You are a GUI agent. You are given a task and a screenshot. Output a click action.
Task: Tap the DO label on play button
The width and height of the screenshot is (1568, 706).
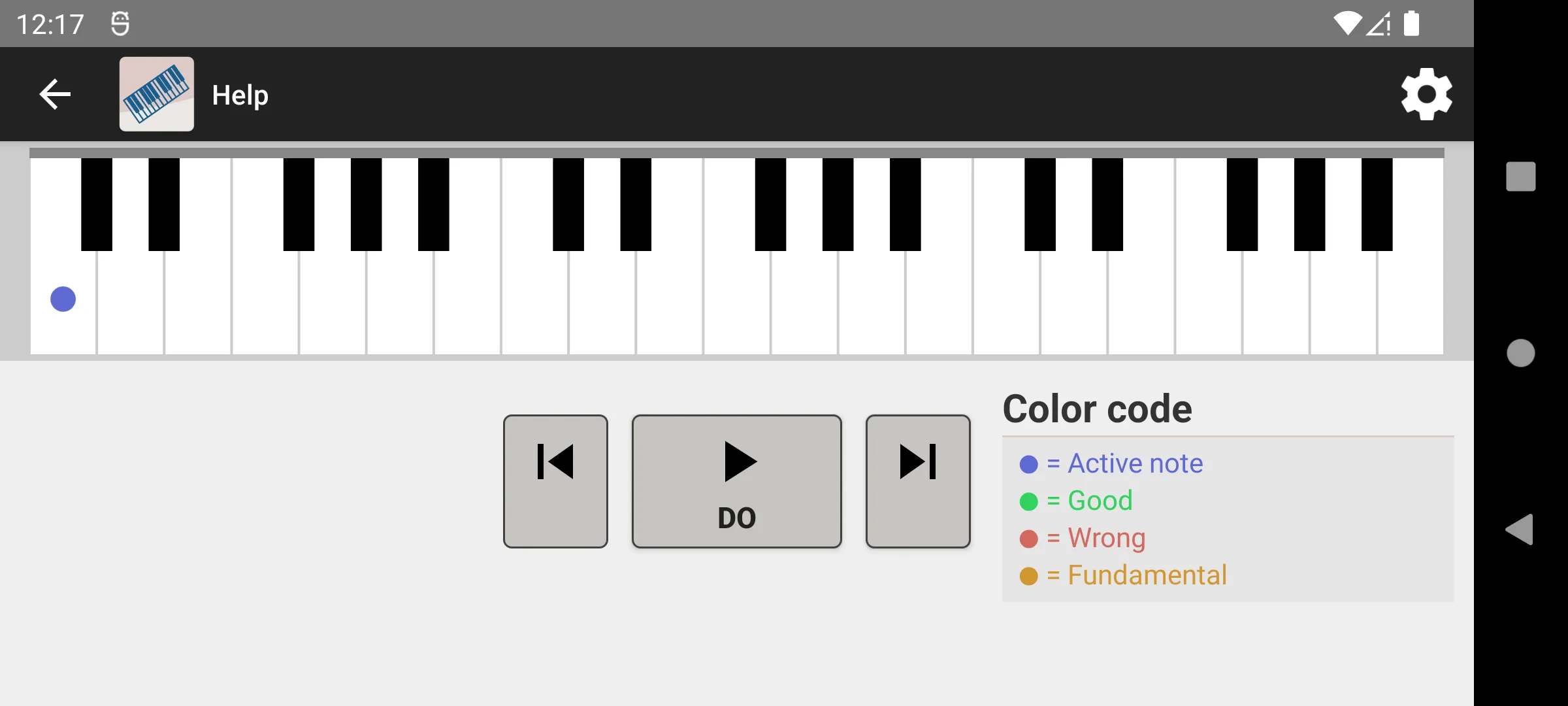point(738,518)
